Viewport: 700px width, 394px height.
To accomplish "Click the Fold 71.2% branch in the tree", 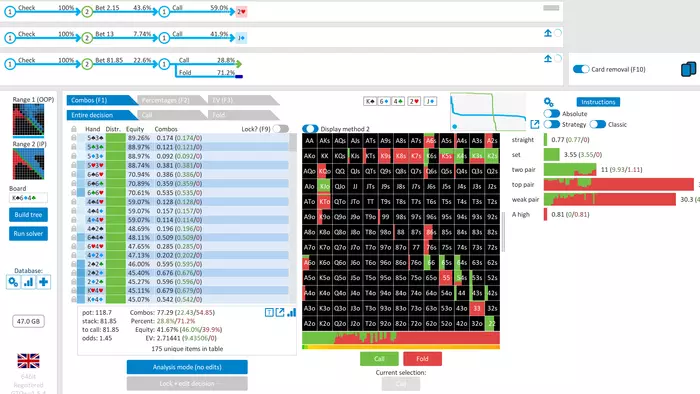I will [206, 73].
